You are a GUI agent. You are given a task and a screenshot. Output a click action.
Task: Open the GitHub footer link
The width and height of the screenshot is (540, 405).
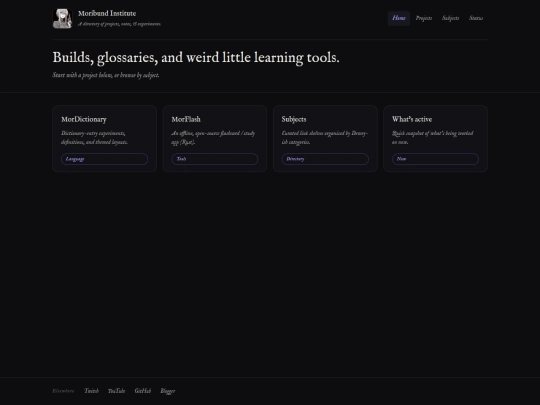click(x=143, y=391)
